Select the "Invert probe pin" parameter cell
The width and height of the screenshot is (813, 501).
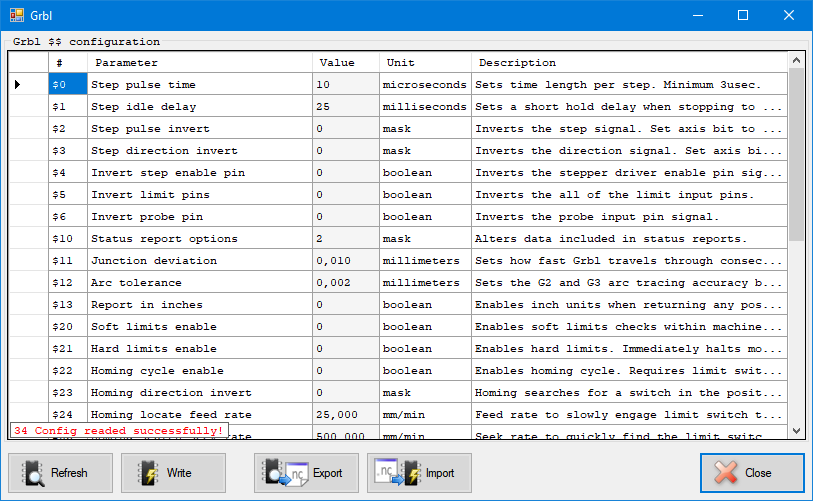[x=200, y=216]
